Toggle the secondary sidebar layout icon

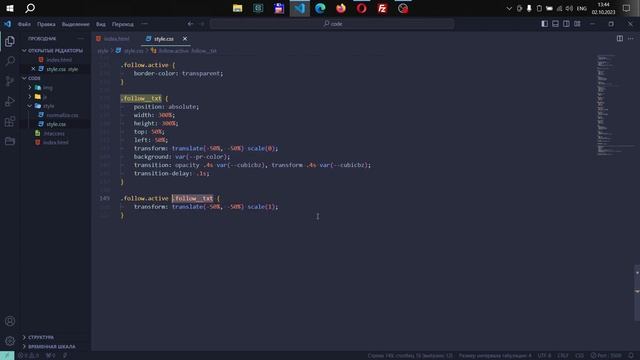coord(566,24)
